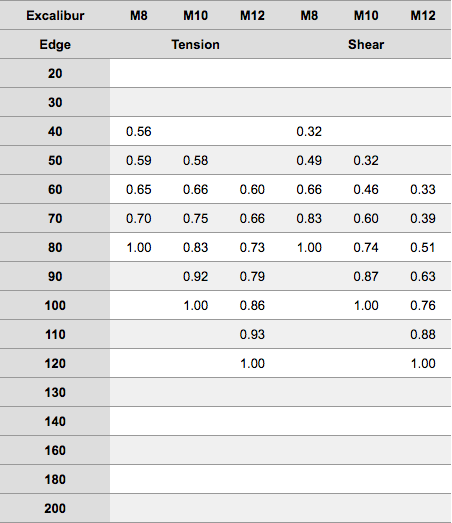Click the 0.49 shear value in row 50

coord(309,160)
